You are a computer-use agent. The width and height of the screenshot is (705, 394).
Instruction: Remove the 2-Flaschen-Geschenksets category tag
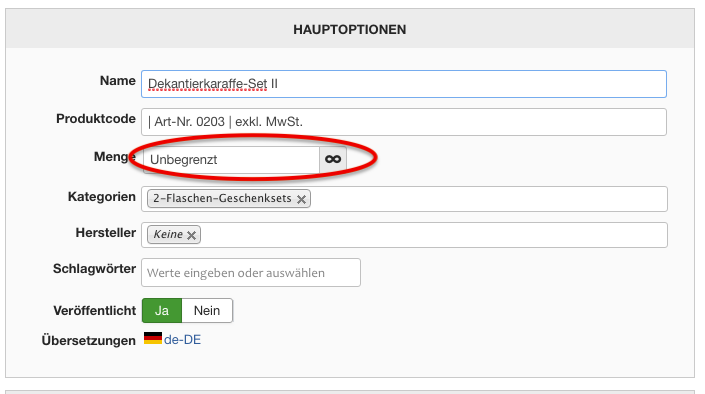tap(301, 199)
